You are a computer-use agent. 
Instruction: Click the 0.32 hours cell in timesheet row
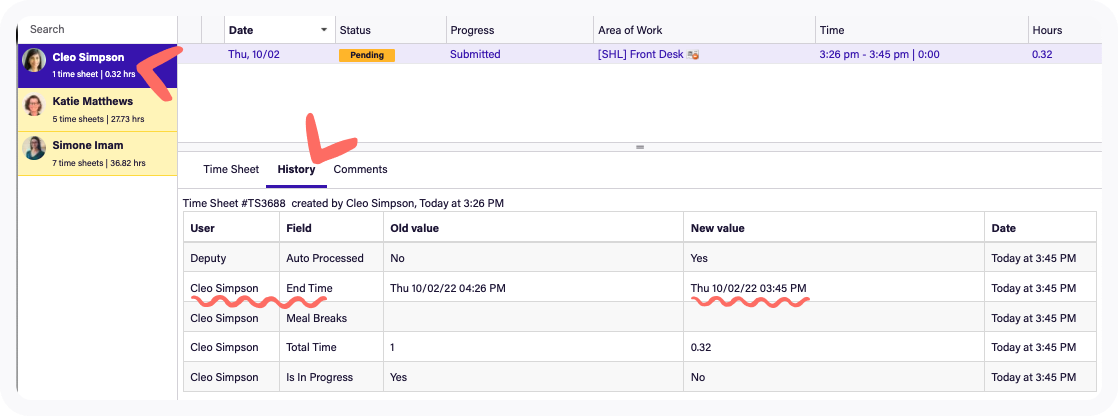click(1042, 54)
